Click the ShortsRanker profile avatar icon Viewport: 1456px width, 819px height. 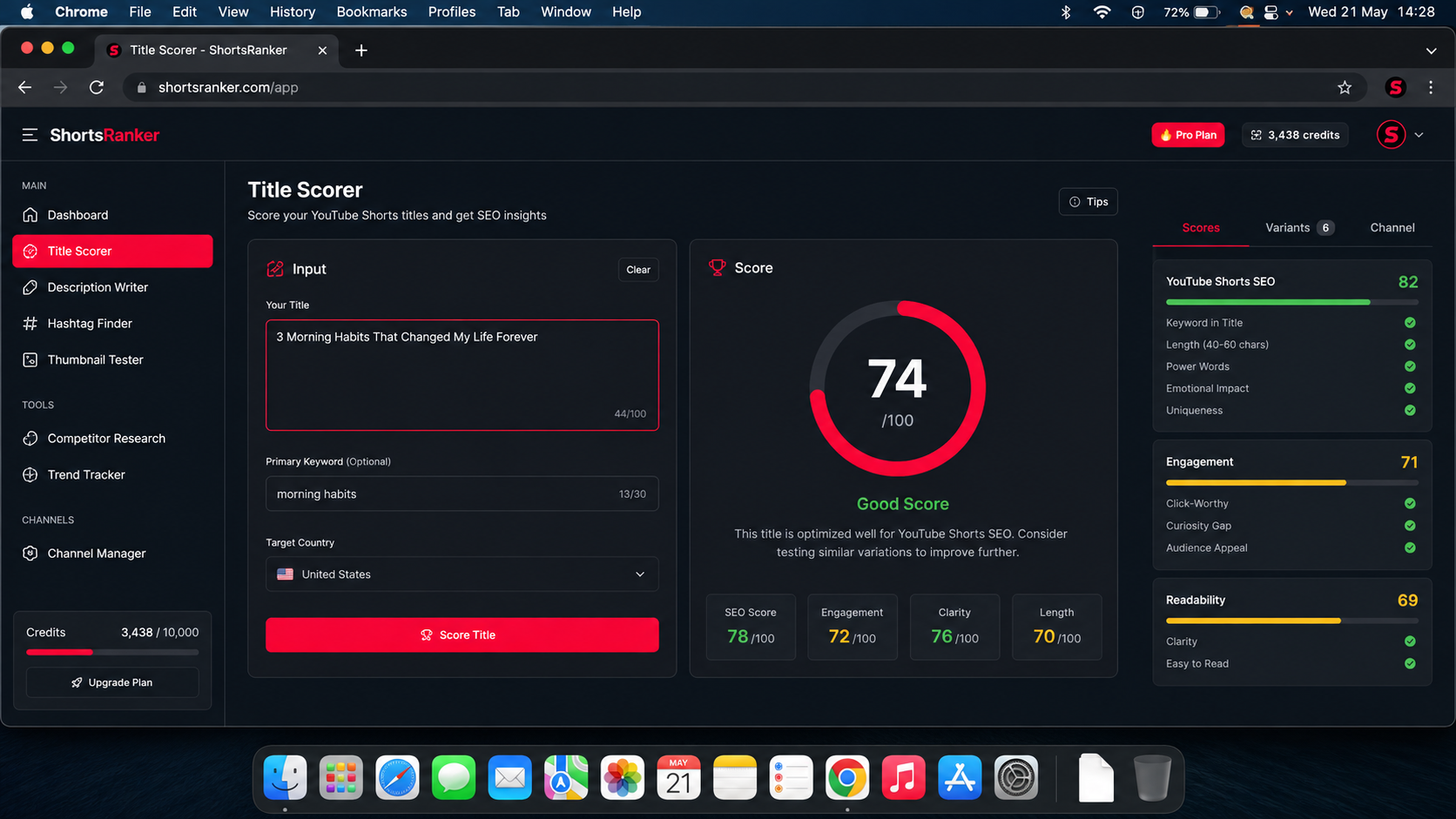pyautogui.click(x=1391, y=135)
